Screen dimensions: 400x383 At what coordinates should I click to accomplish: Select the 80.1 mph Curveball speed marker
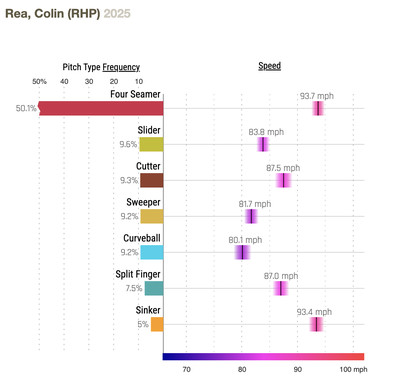click(x=242, y=252)
